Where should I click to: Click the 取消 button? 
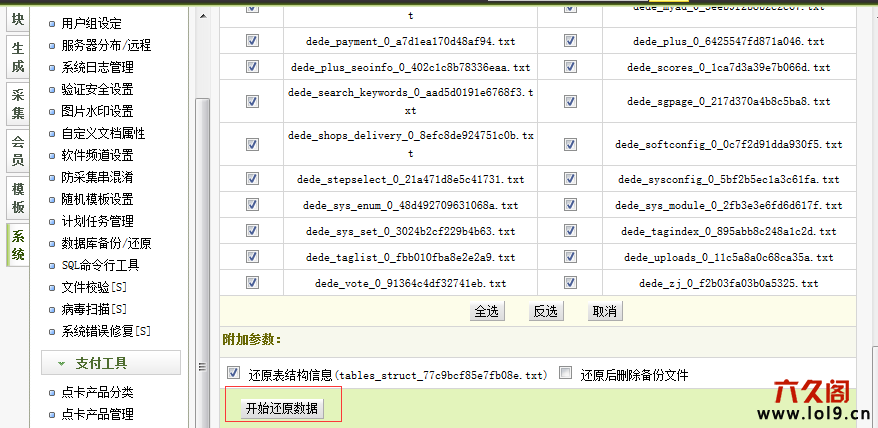pos(605,311)
